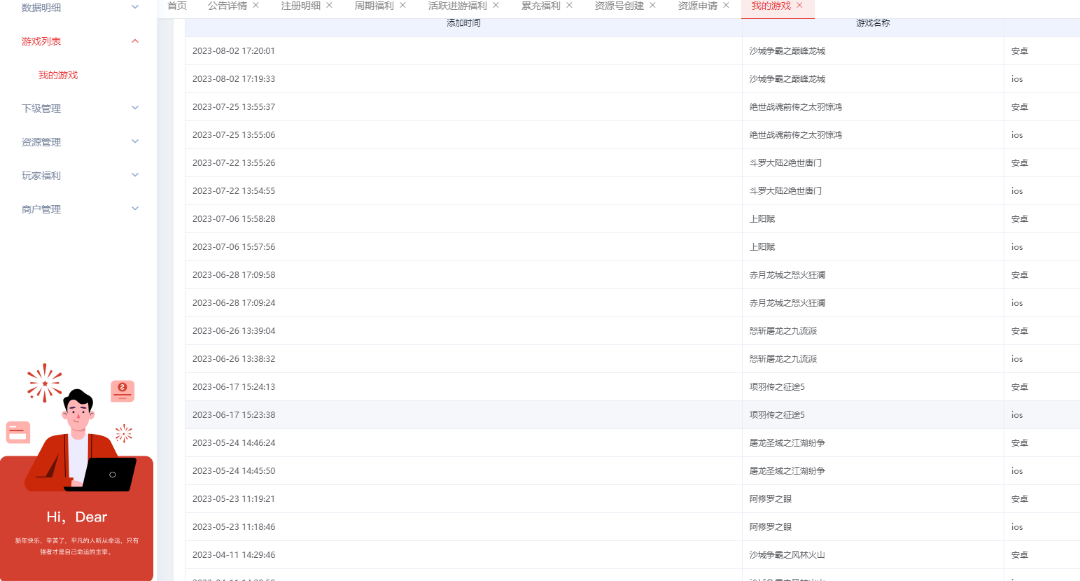Close the 公告详情 tab via its X icon
This screenshot has height=581, width=1080.
(255, 6)
